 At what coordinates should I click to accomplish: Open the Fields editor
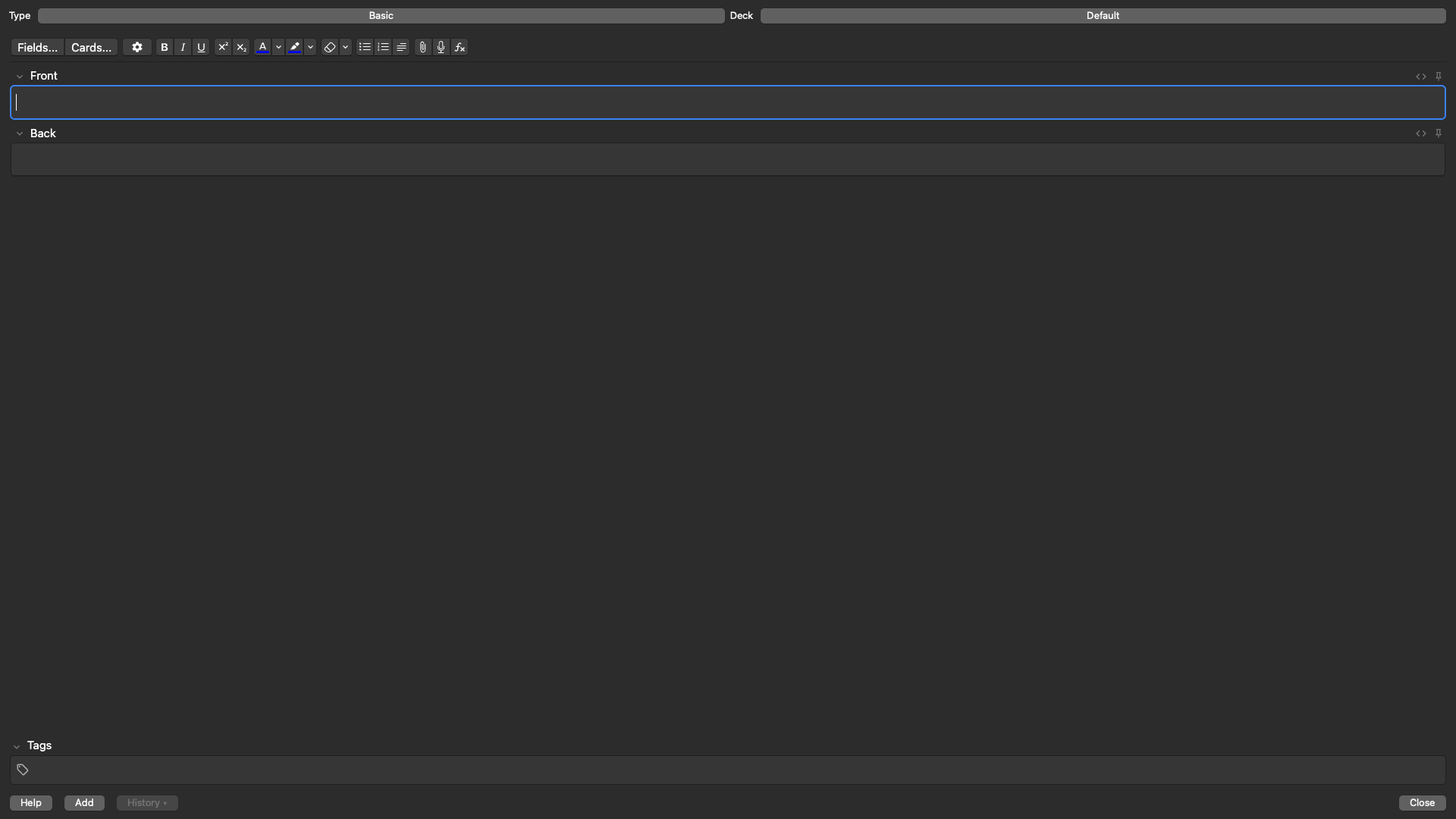coord(36,47)
